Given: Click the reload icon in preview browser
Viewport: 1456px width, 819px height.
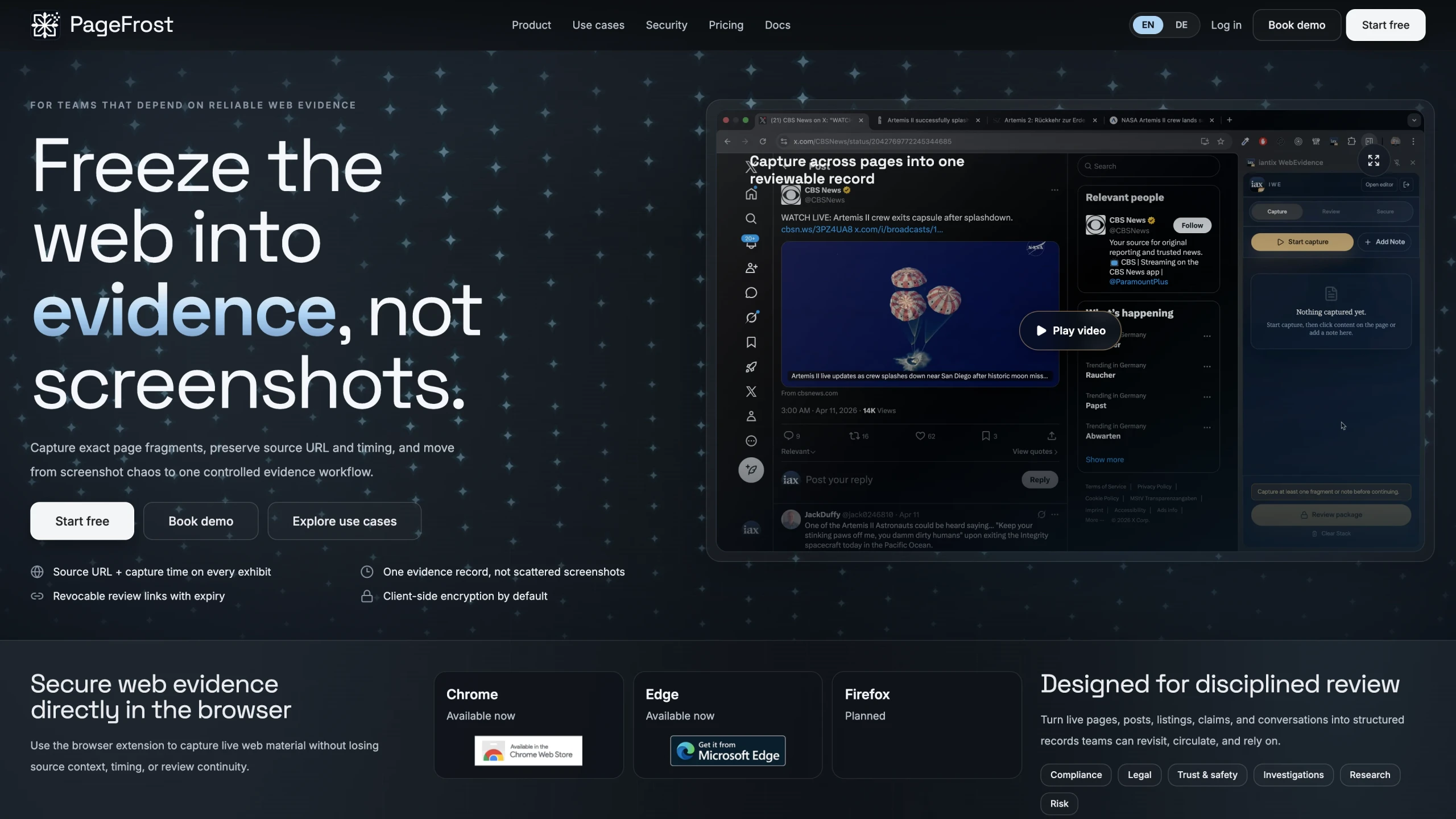Looking at the screenshot, I should [763, 142].
